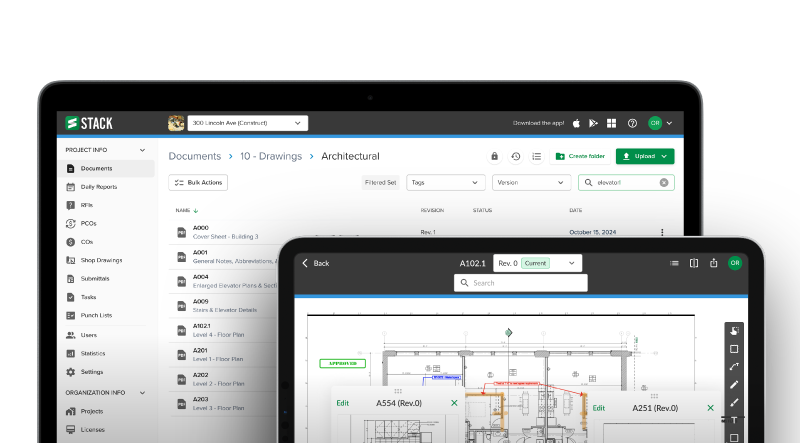Open the version history clock icon

(516, 156)
